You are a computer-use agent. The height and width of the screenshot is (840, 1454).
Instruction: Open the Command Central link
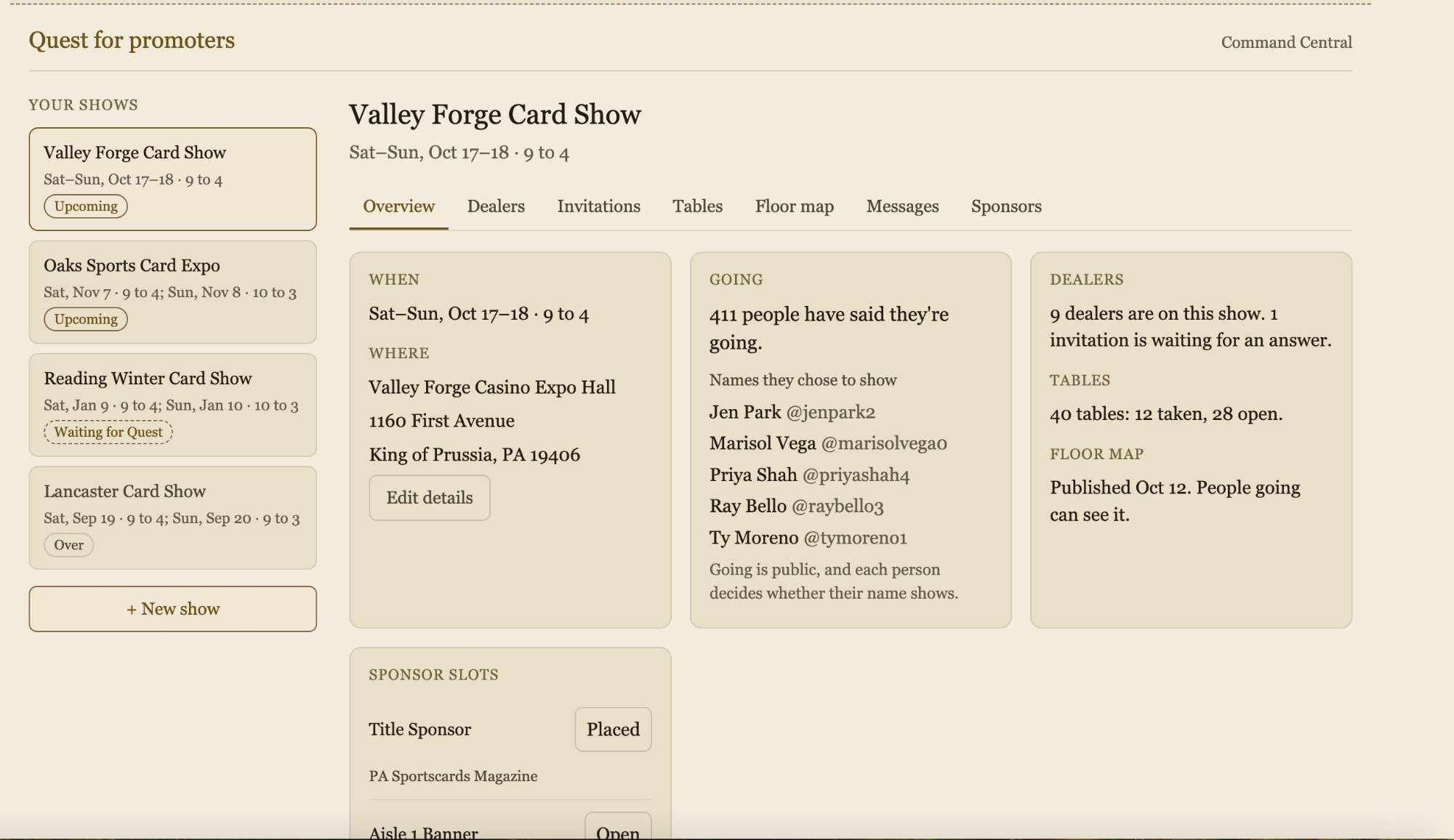pos(1286,42)
